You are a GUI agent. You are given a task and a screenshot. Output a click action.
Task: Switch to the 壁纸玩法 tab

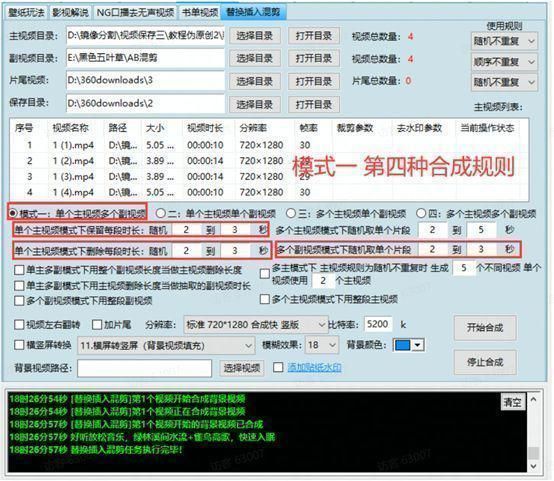[x=26, y=13]
